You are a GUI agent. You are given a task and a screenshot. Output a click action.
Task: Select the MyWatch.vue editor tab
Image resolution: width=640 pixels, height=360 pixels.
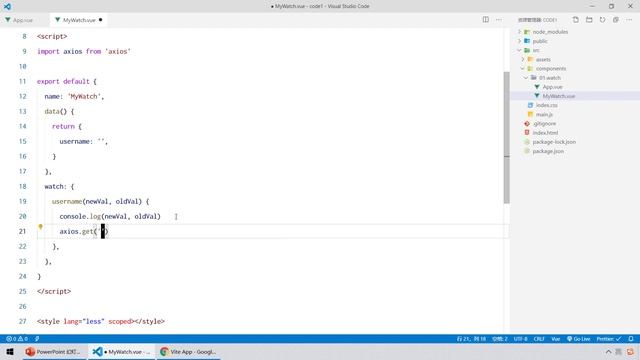pyautogui.click(x=78, y=20)
